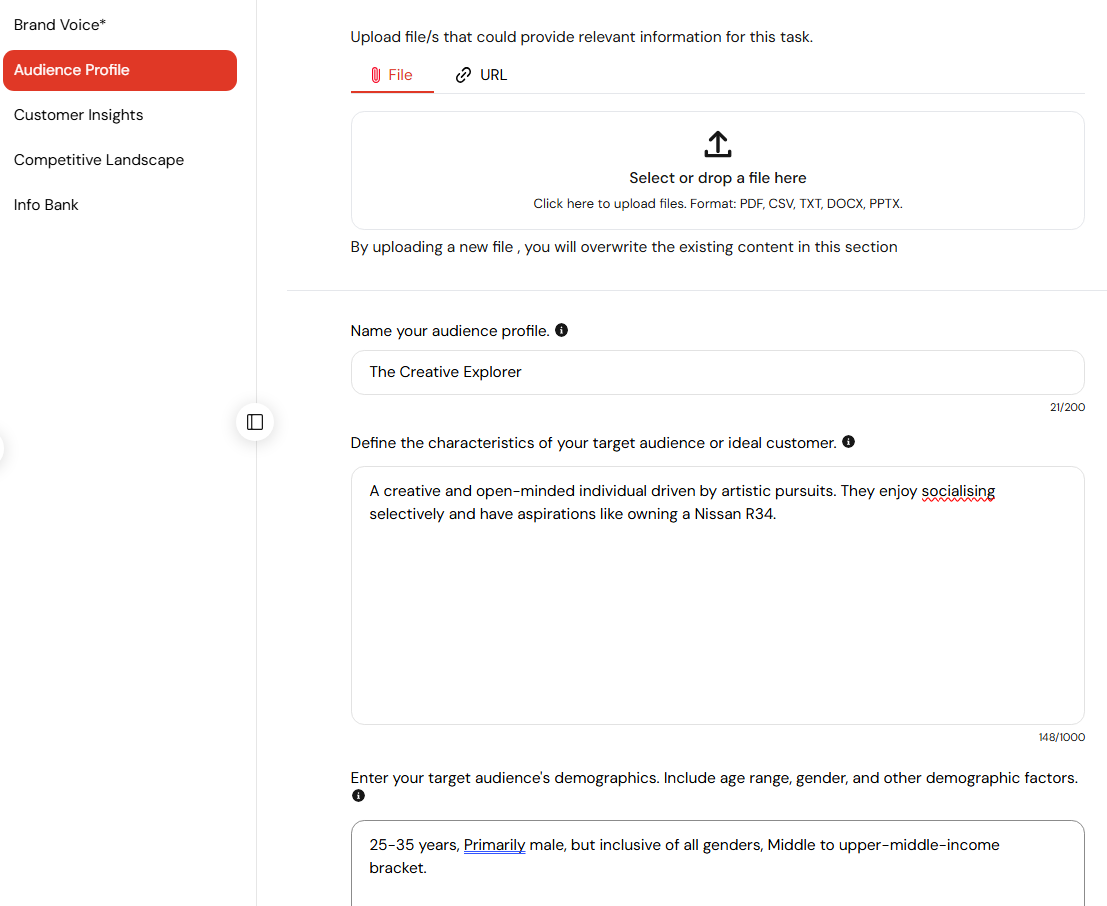The image size is (1107, 906).
Task: Click the upload formats hint text
Action: pyautogui.click(x=717, y=203)
